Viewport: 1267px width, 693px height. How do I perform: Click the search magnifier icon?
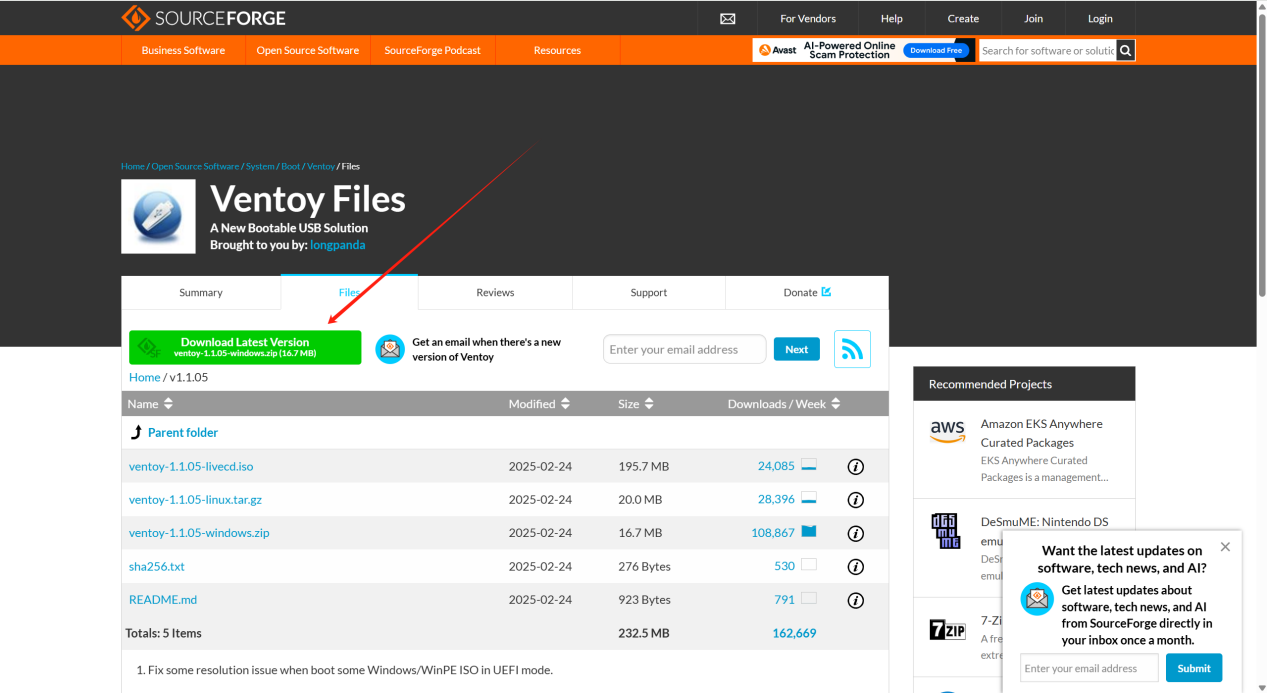pos(1125,50)
